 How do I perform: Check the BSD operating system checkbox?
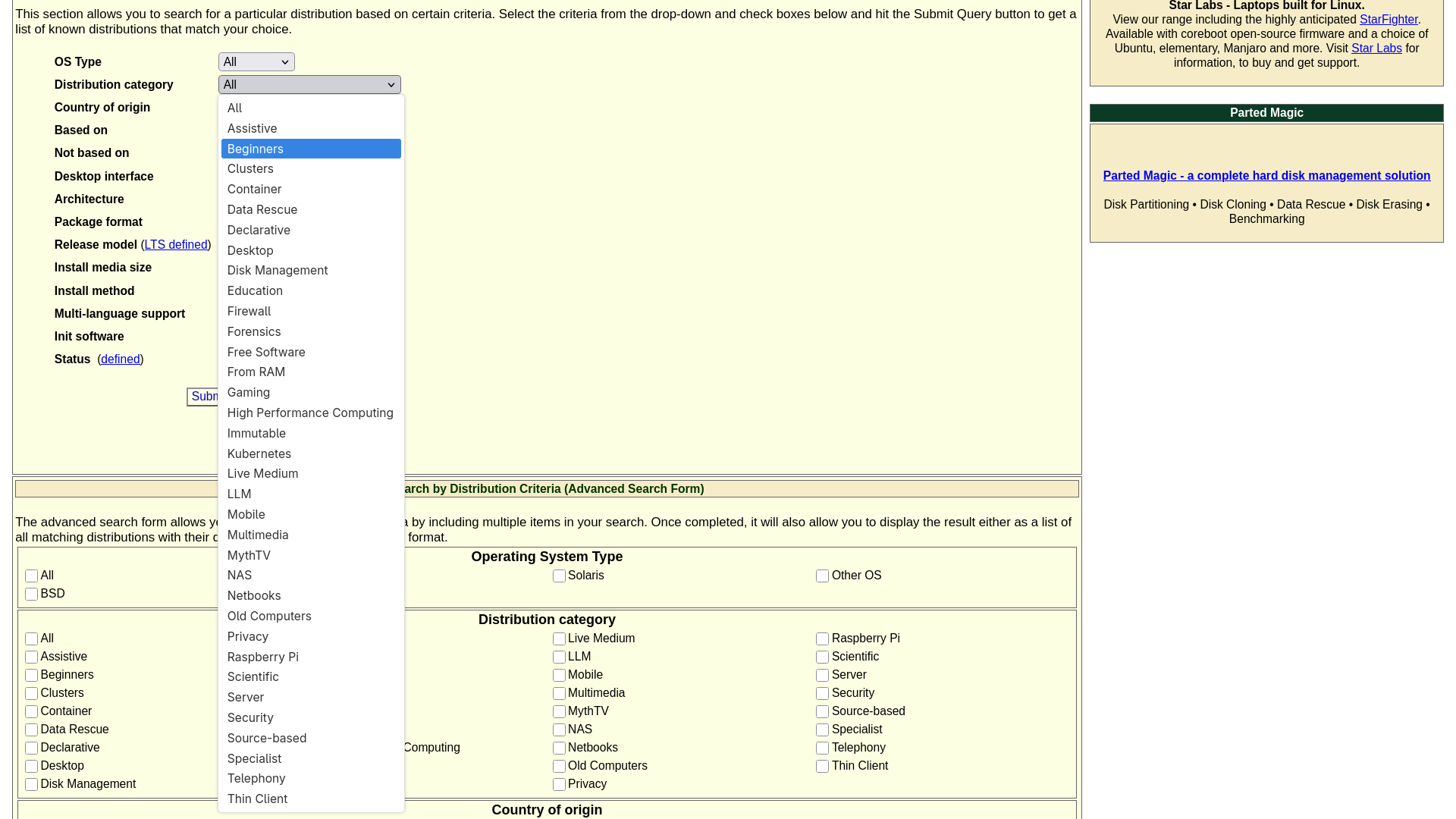(31, 594)
